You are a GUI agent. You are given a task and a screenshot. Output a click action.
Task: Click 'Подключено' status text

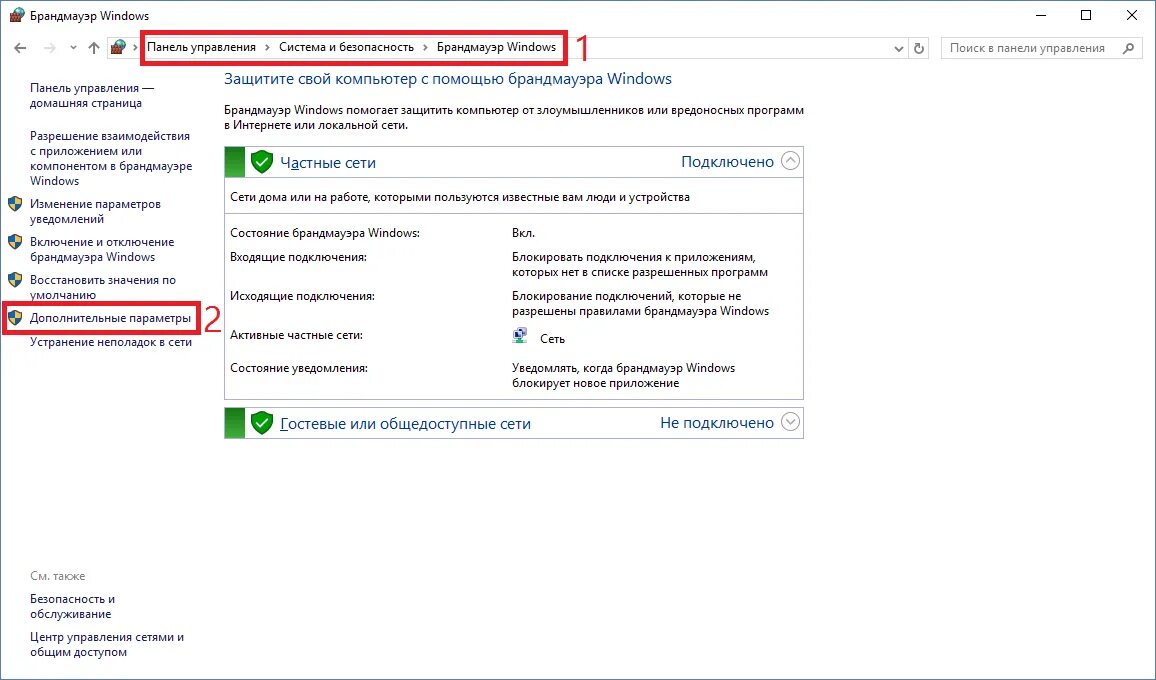(x=728, y=162)
